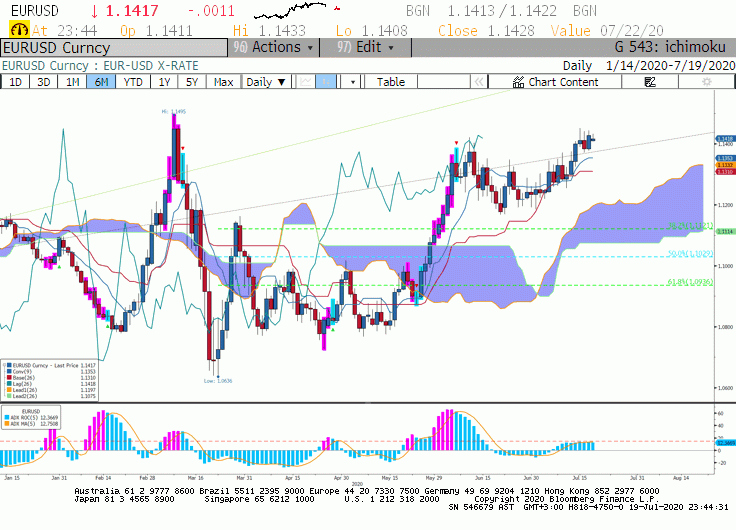Image resolution: width=736 pixels, height=530 pixels.
Task: Click the 61.8% Fibonacci level label
Action: point(690,282)
